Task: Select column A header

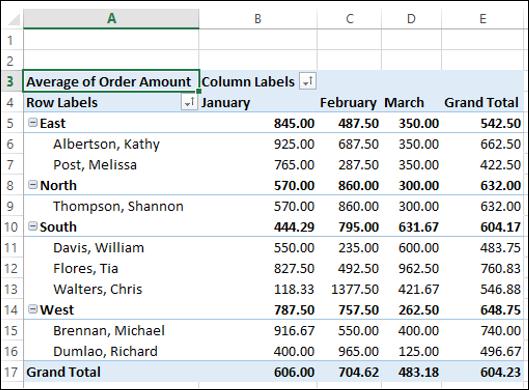Action: click(x=111, y=18)
